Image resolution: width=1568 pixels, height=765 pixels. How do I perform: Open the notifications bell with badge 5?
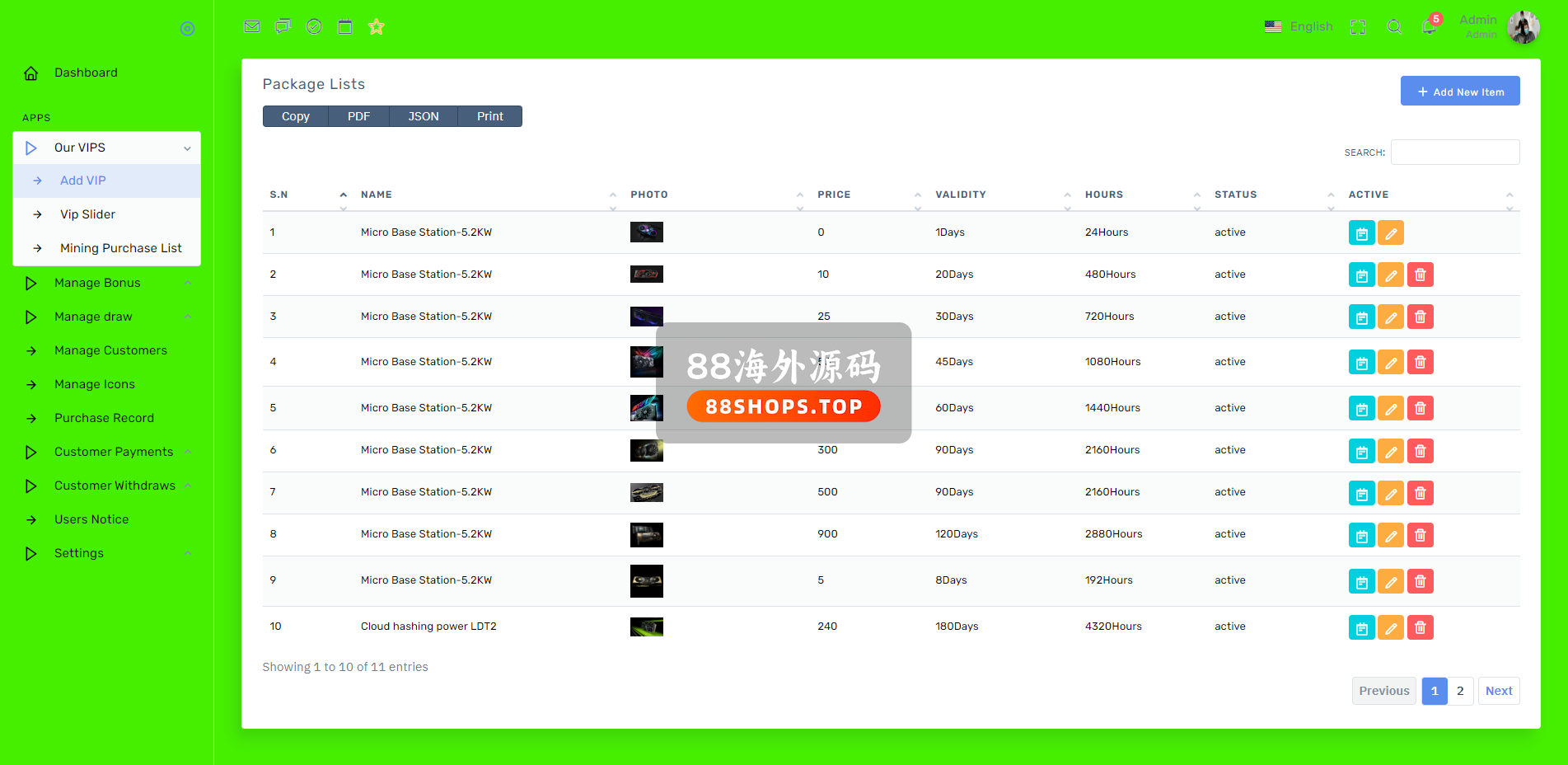click(1430, 26)
